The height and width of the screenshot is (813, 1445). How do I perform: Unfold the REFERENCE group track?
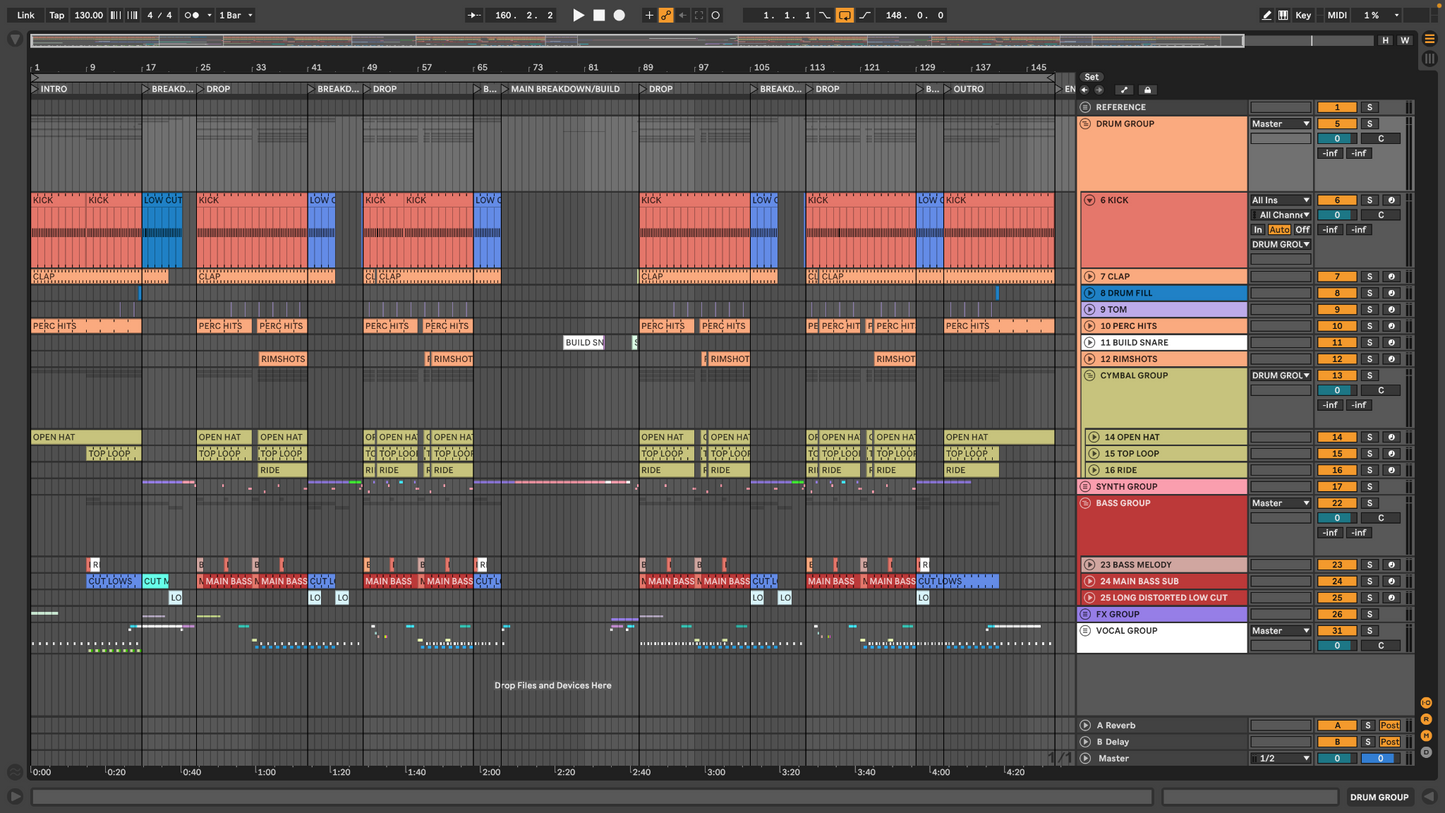click(1085, 107)
